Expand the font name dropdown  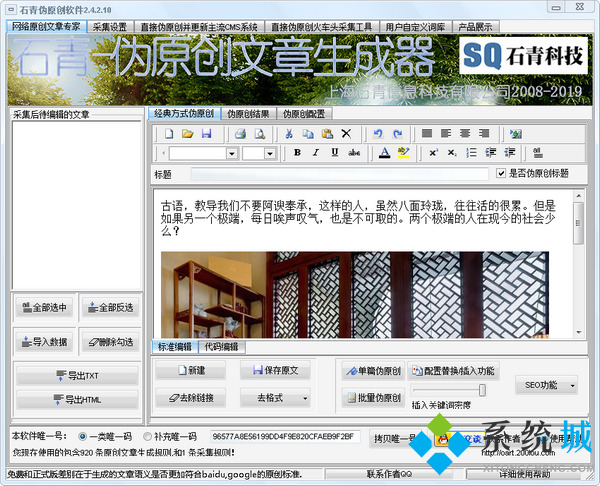(x=232, y=153)
